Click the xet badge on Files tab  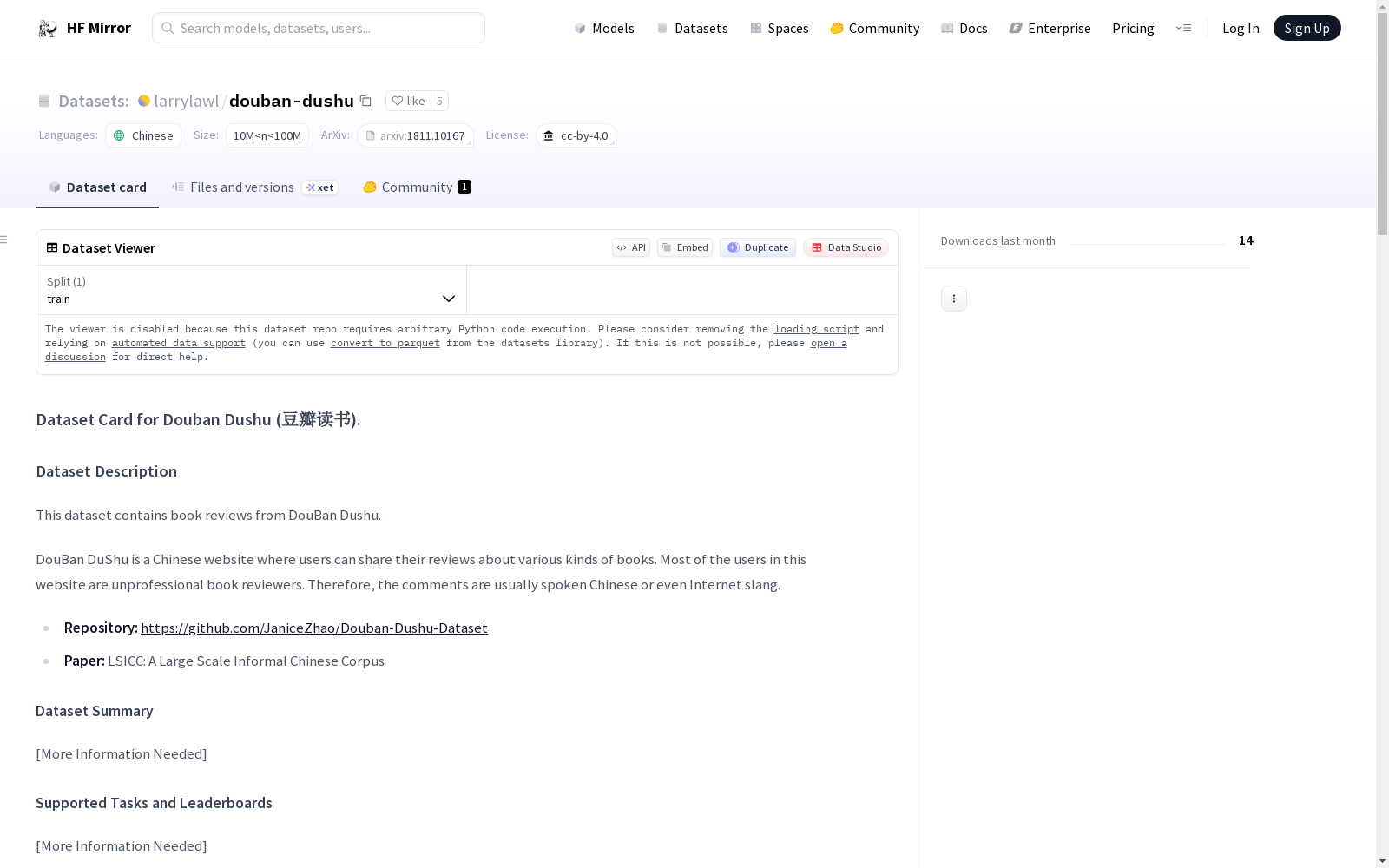[320, 187]
